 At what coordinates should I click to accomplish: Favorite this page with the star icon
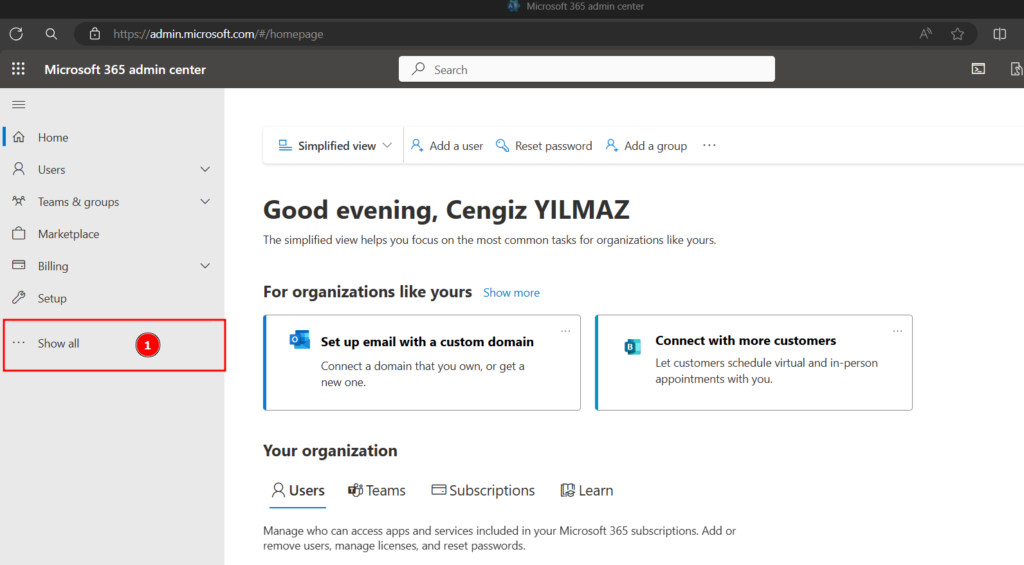click(x=957, y=34)
